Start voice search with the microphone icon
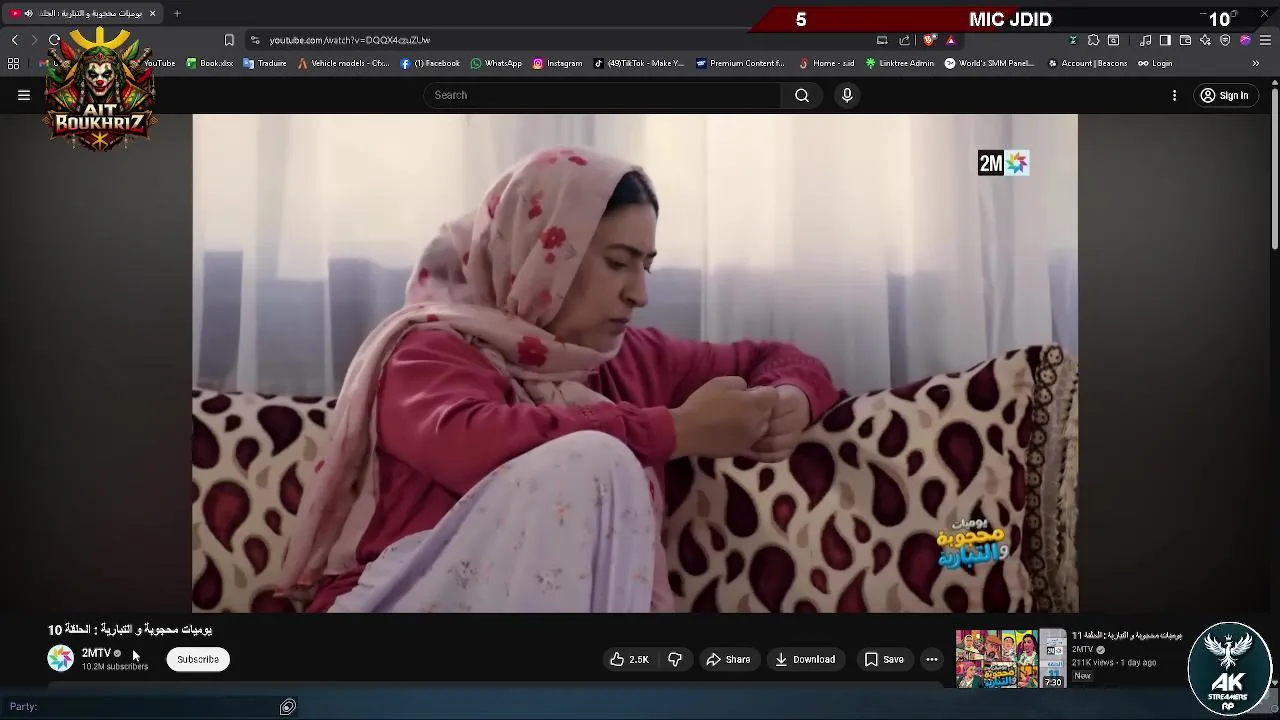The image size is (1280, 720). tap(847, 95)
